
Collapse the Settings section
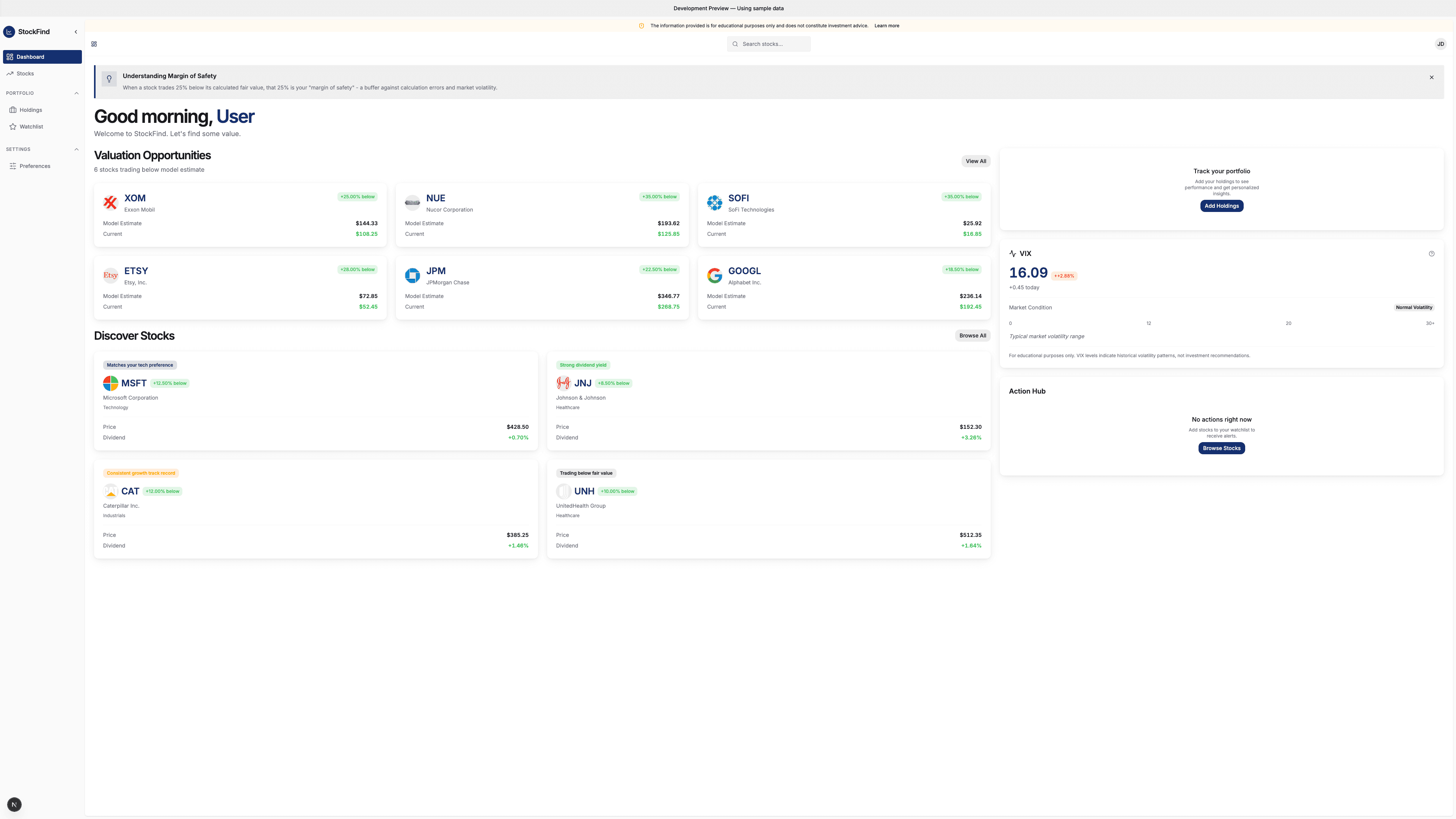[x=76, y=149]
